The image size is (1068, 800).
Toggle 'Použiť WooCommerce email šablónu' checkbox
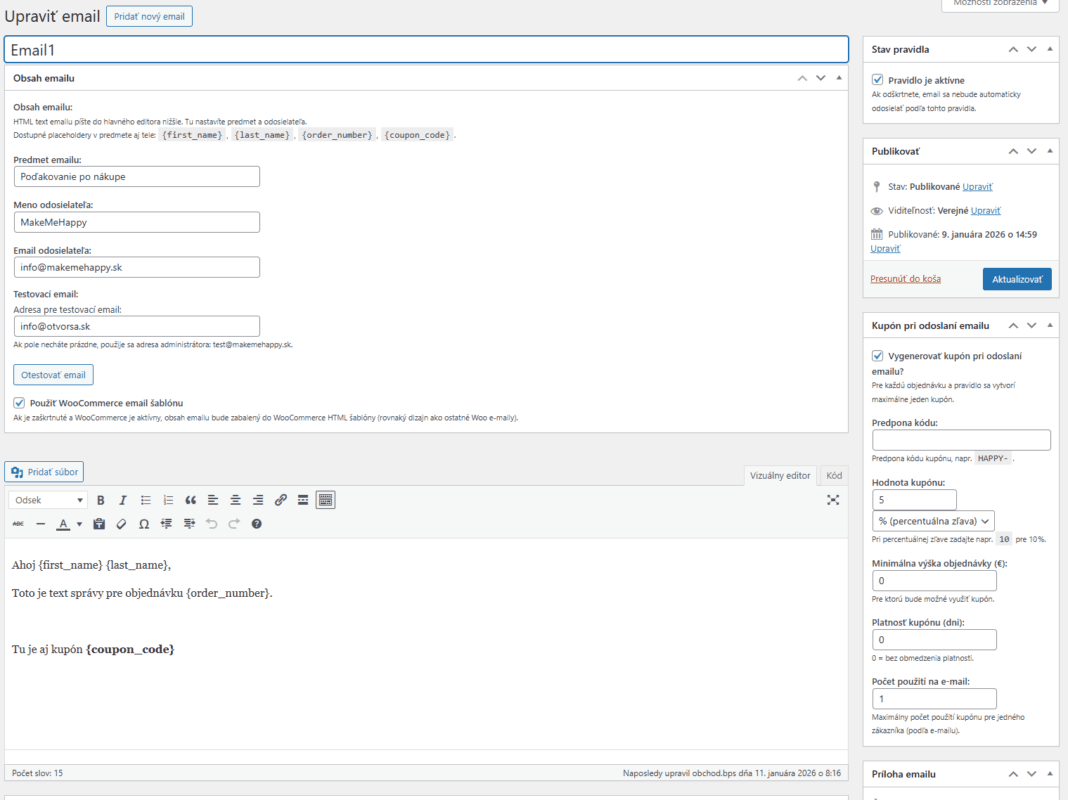click(x=19, y=402)
